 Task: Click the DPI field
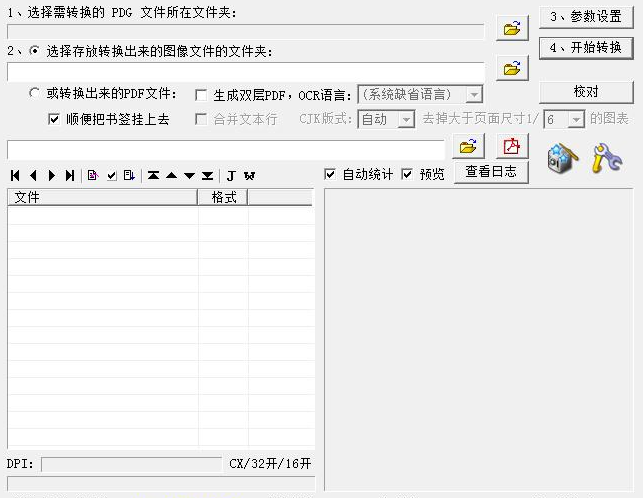tap(131, 464)
